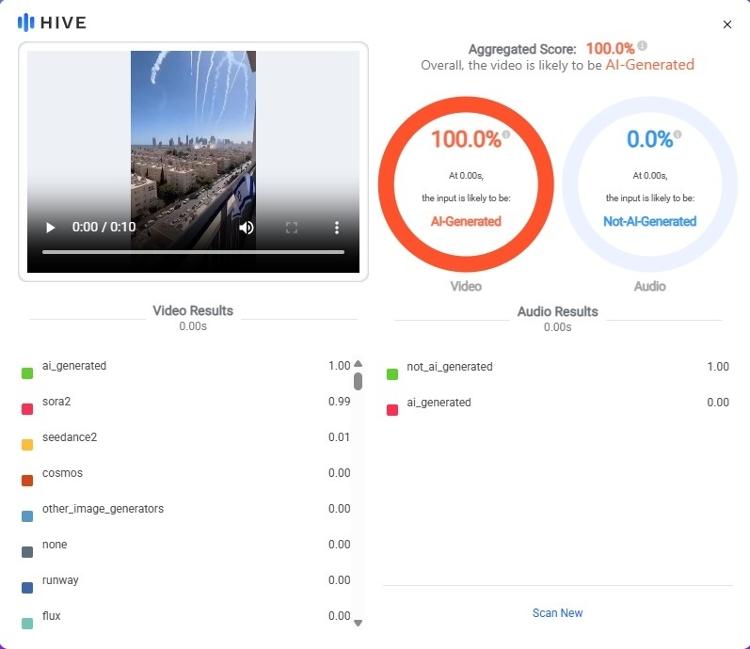Click gray swatch next to none
The image size is (750, 649).
(x=27, y=552)
